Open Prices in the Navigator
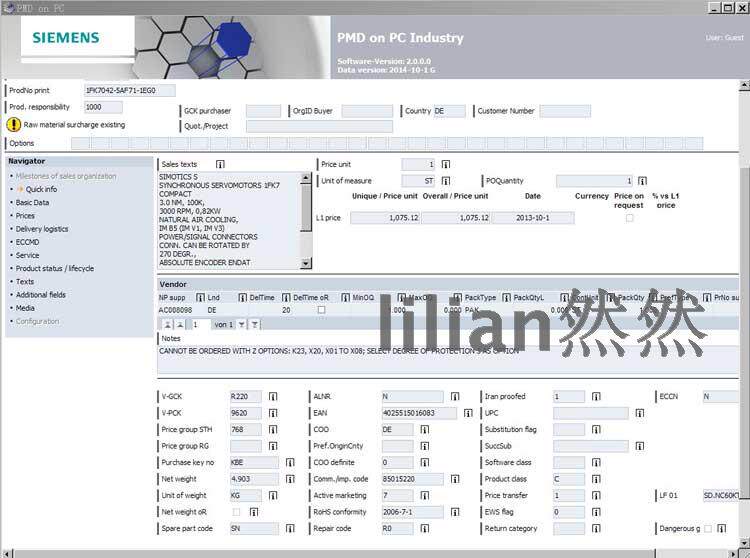Viewport: 750px width, 558px height. 25,216
